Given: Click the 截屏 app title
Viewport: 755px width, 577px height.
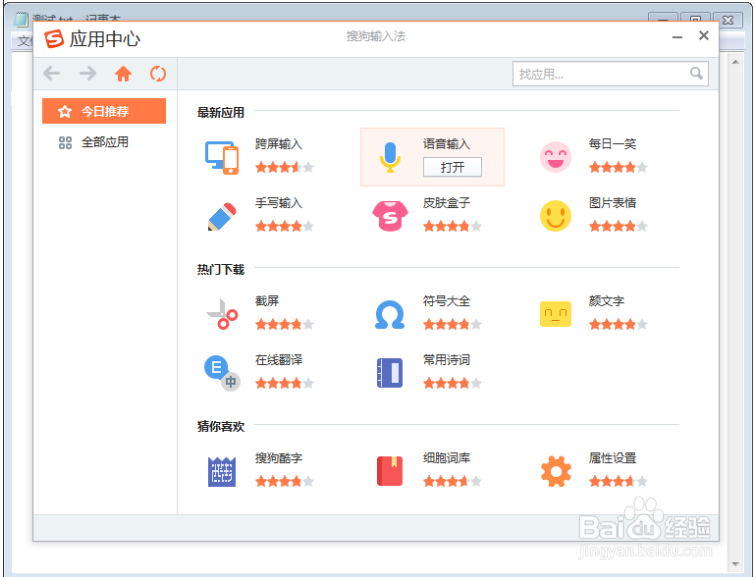Looking at the screenshot, I should (x=267, y=301).
